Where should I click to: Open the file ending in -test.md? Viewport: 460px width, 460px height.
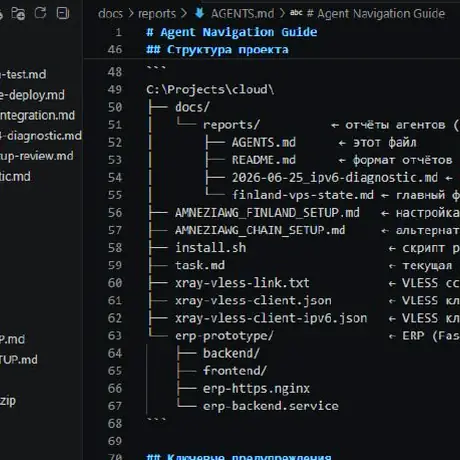click(x=23, y=74)
